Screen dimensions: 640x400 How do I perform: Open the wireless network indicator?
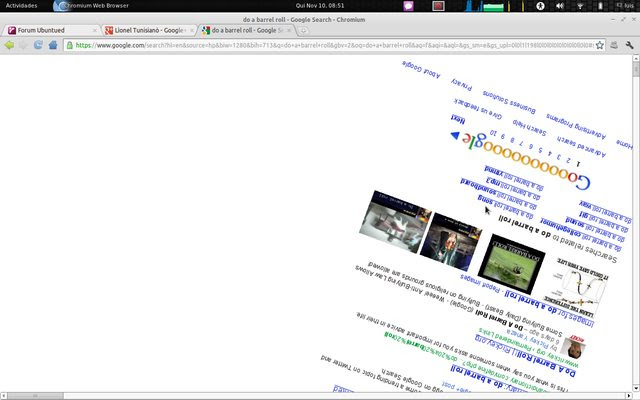pos(580,6)
